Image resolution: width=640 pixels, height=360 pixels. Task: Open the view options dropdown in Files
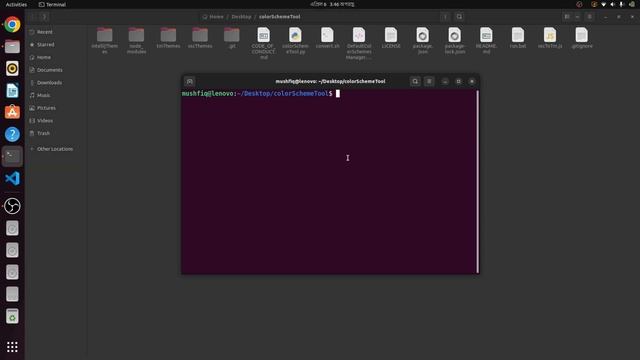(x=577, y=17)
